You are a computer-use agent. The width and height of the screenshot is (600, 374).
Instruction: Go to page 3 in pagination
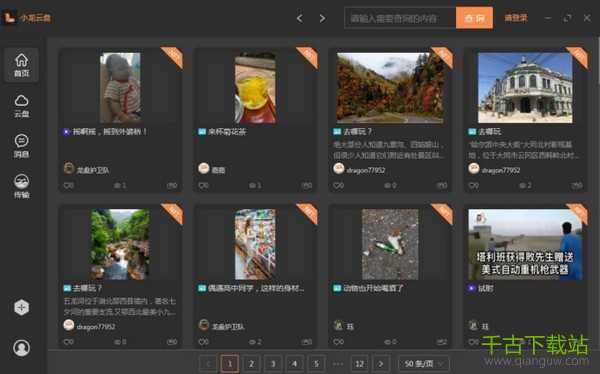273,363
